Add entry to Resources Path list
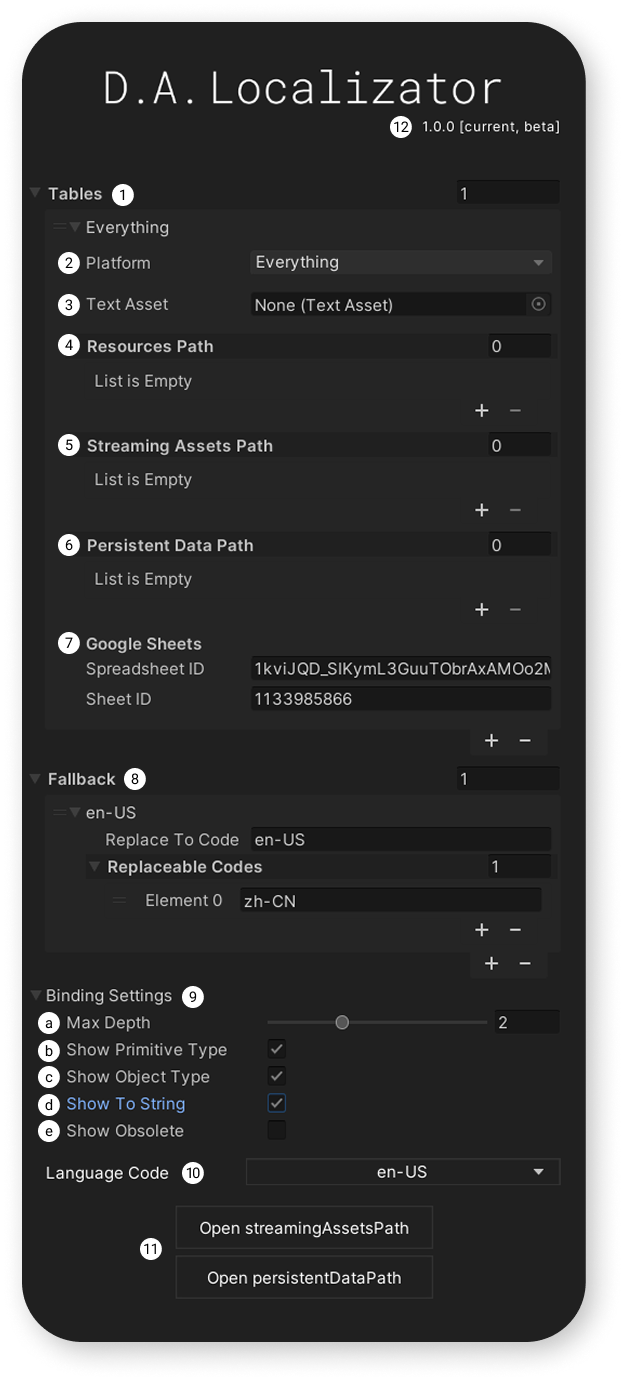 (x=481, y=411)
